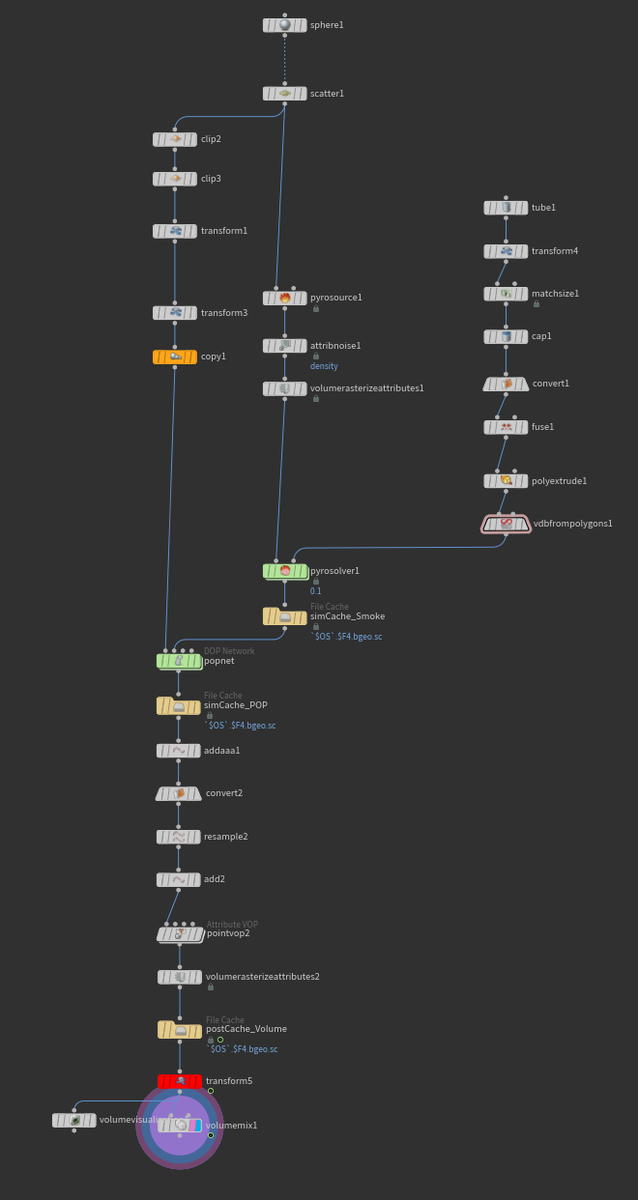Select the volumerasterizeattributes2 node icon

pos(179,976)
